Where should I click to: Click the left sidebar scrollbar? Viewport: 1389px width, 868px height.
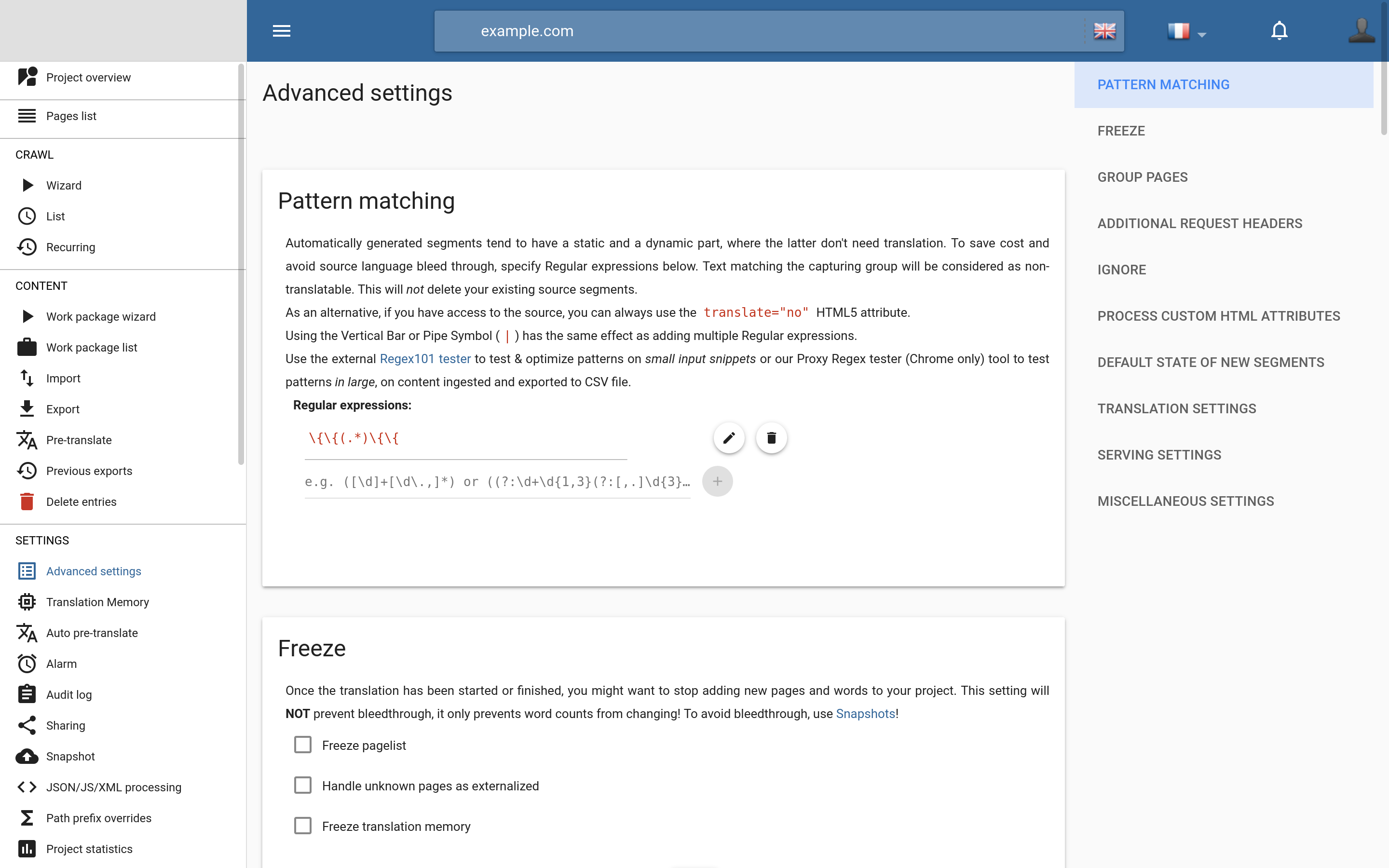point(241,264)
